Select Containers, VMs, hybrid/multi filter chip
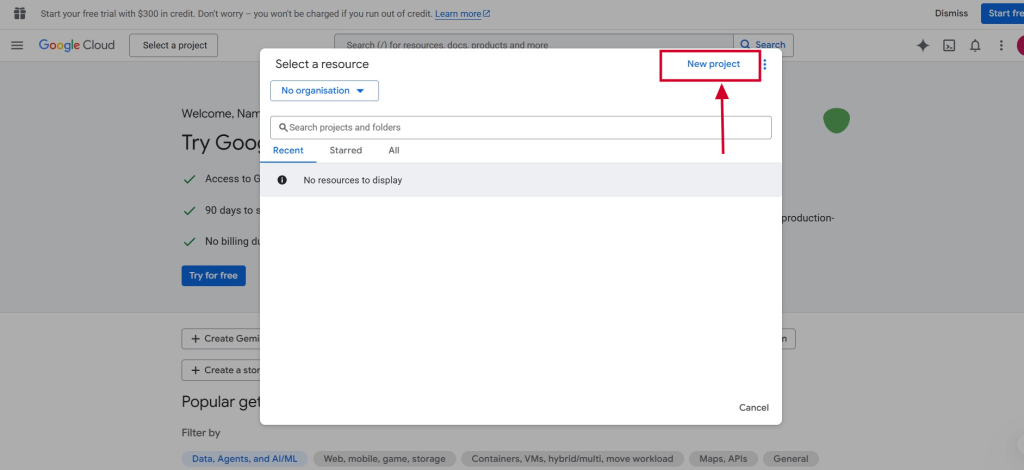This screenshot has height=470, width=1024. coord(572,459)
